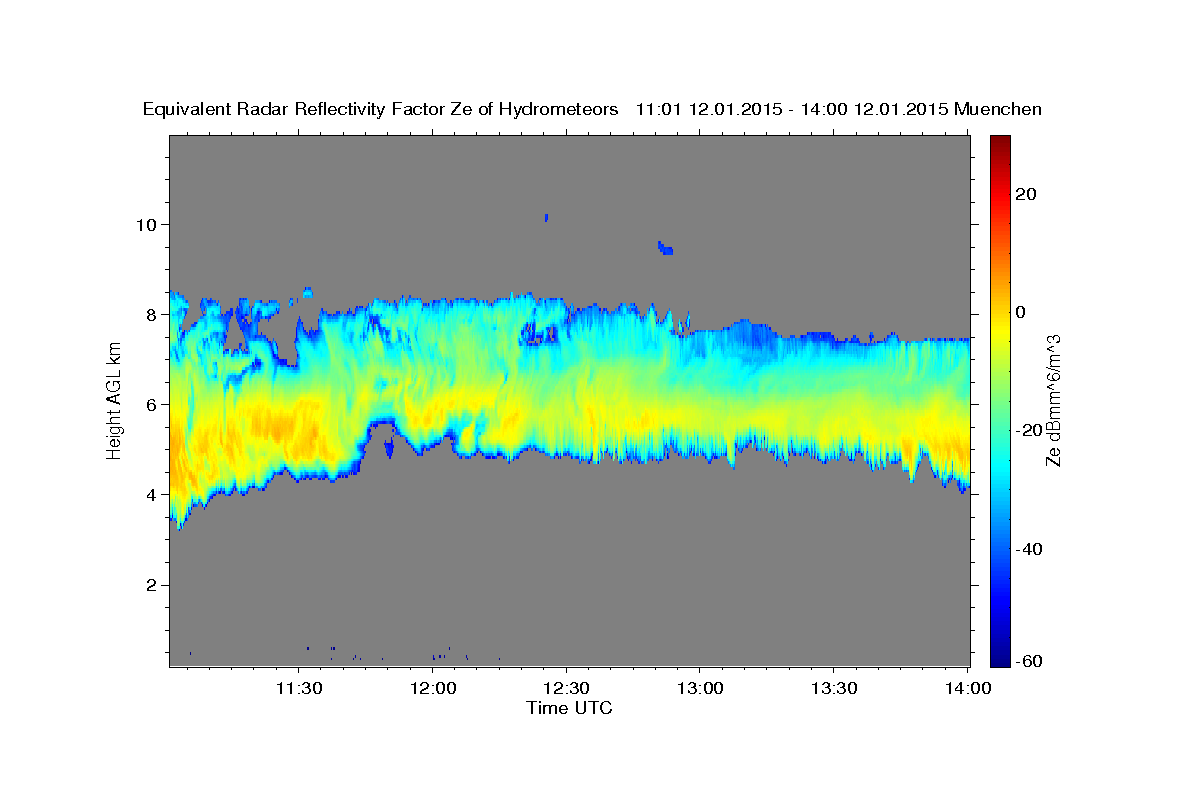Screen dimensions: 1200x800
Task: Click the date range text '11:01 12.01.2015 - 14:00 12.01.2015 Muenchen'
Action: pos(839,110)
